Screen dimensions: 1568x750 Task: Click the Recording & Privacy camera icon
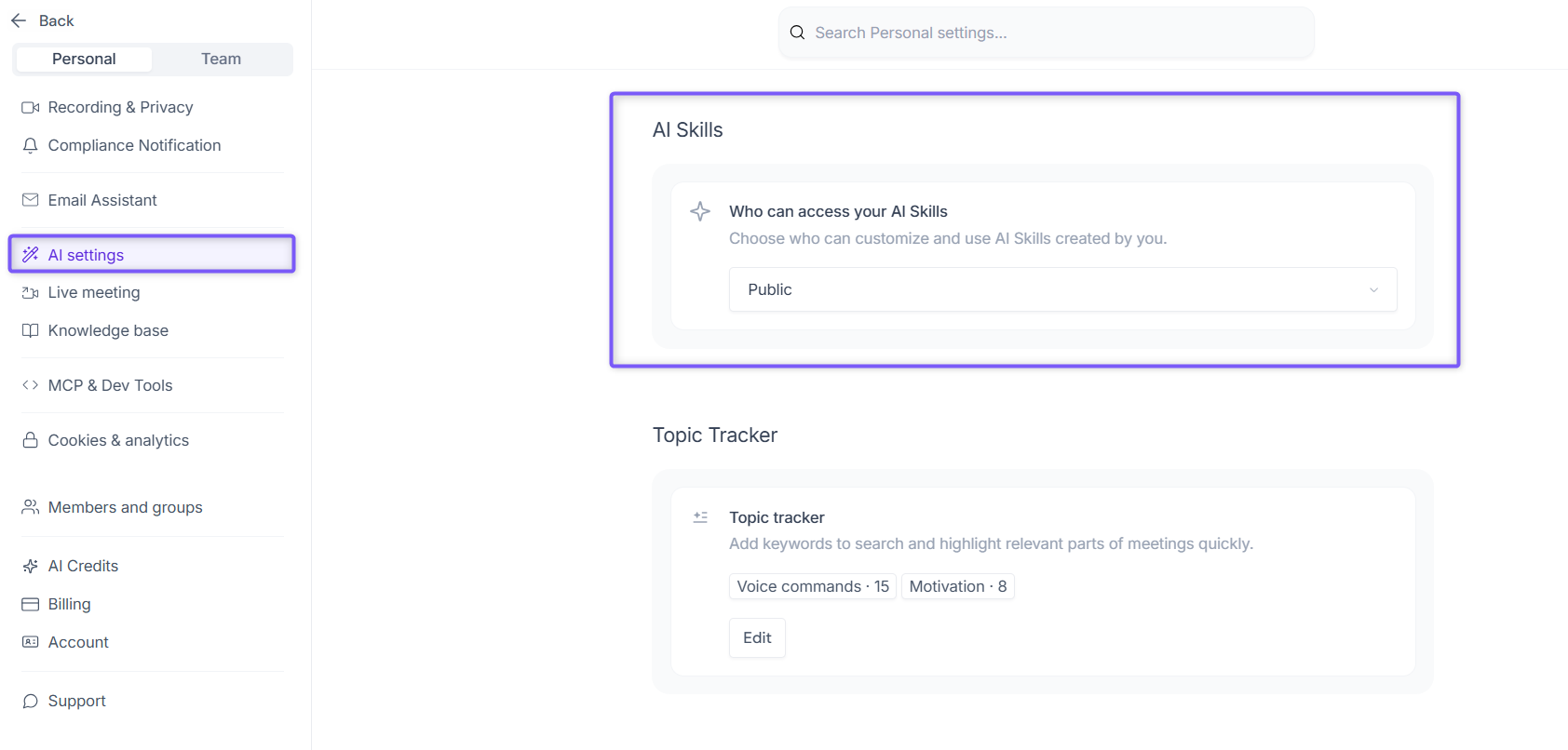[x=30, y=107]
